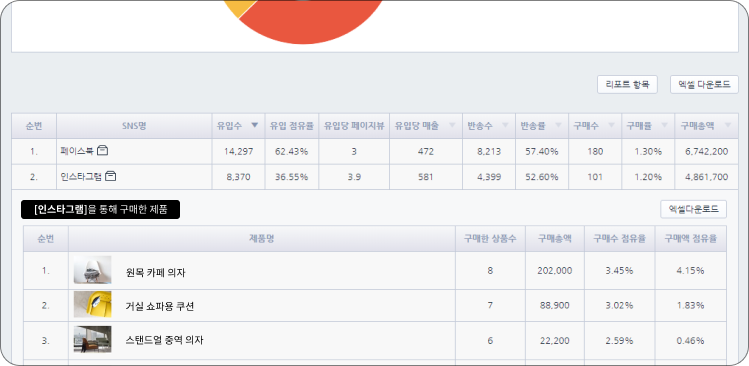
Task: Select the 원목 카페 의자 product name
Action: [x=156, y=272]
